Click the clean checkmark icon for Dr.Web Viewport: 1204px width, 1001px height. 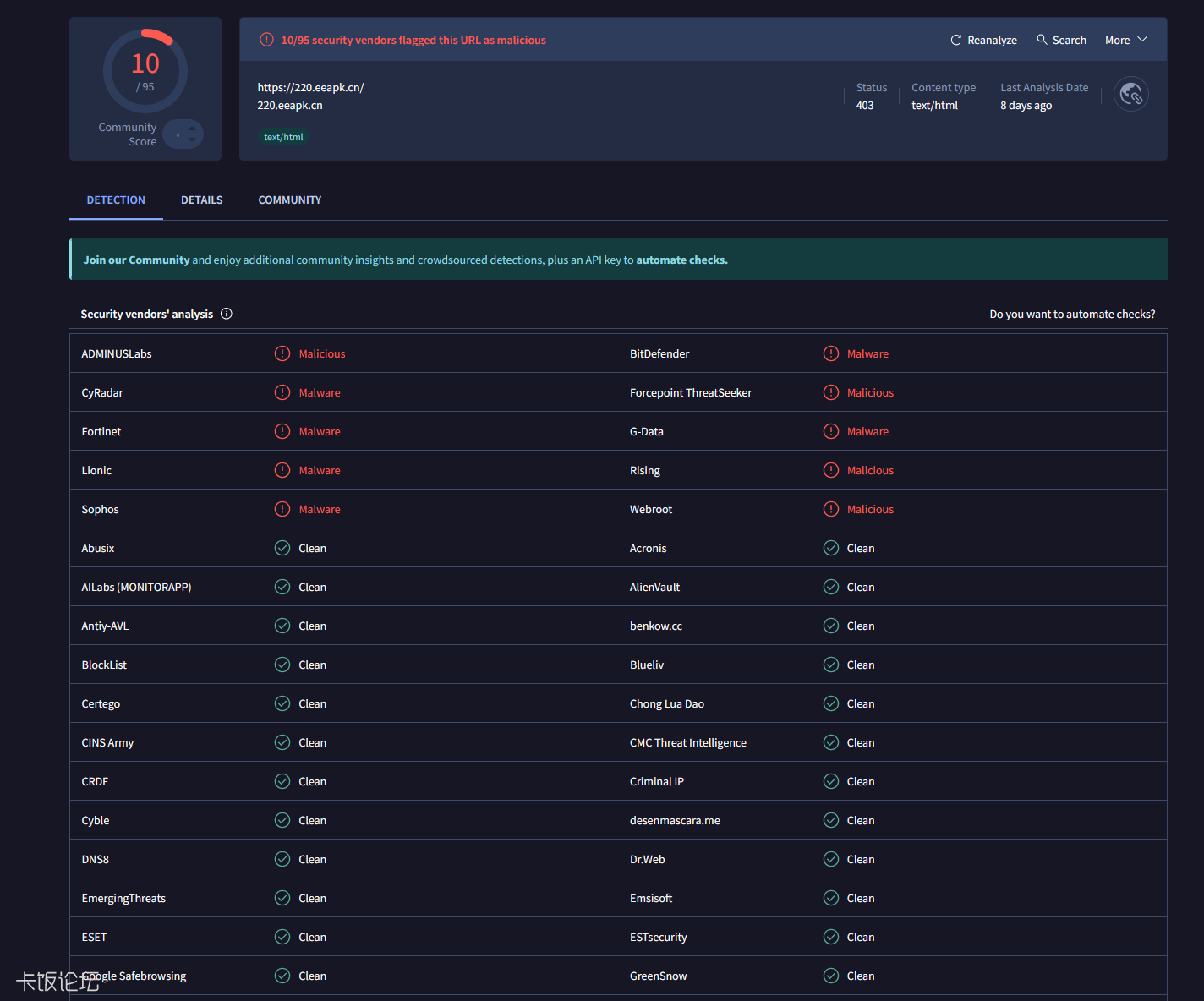831,859
